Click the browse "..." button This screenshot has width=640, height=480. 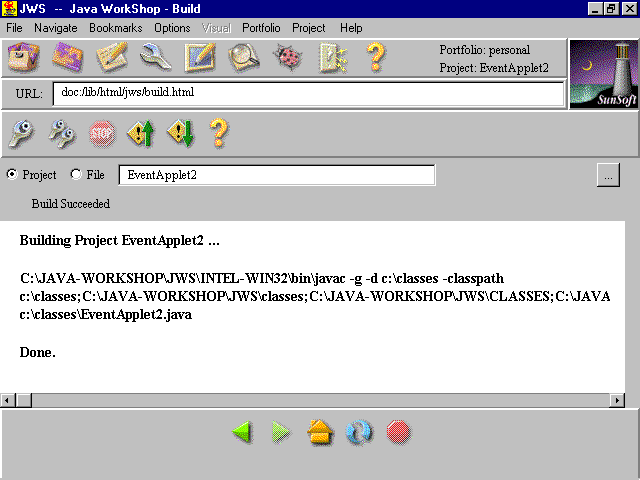(608, 175)
